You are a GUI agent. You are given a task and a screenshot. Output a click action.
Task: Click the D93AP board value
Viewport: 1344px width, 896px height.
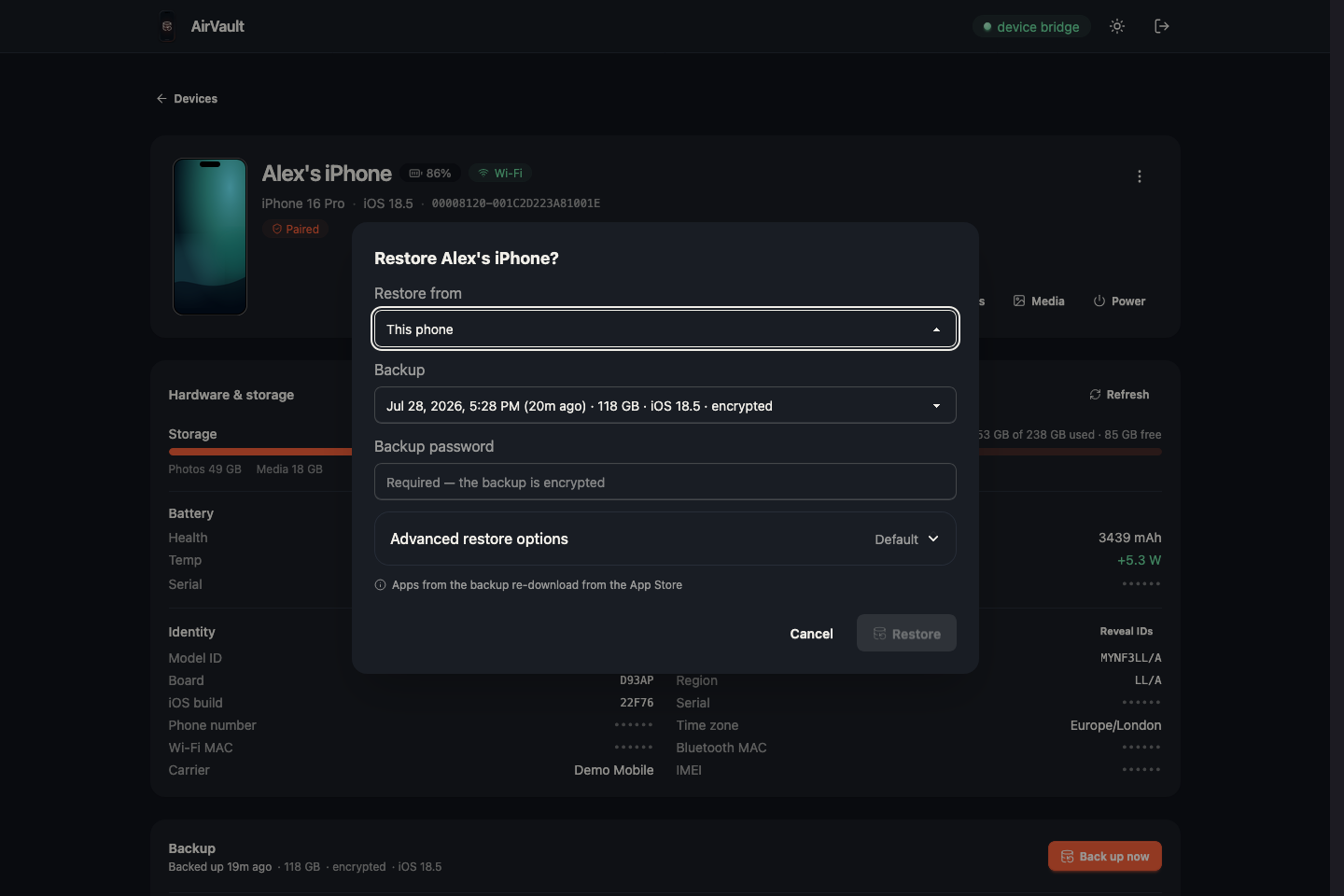click(x=637, y=680)
